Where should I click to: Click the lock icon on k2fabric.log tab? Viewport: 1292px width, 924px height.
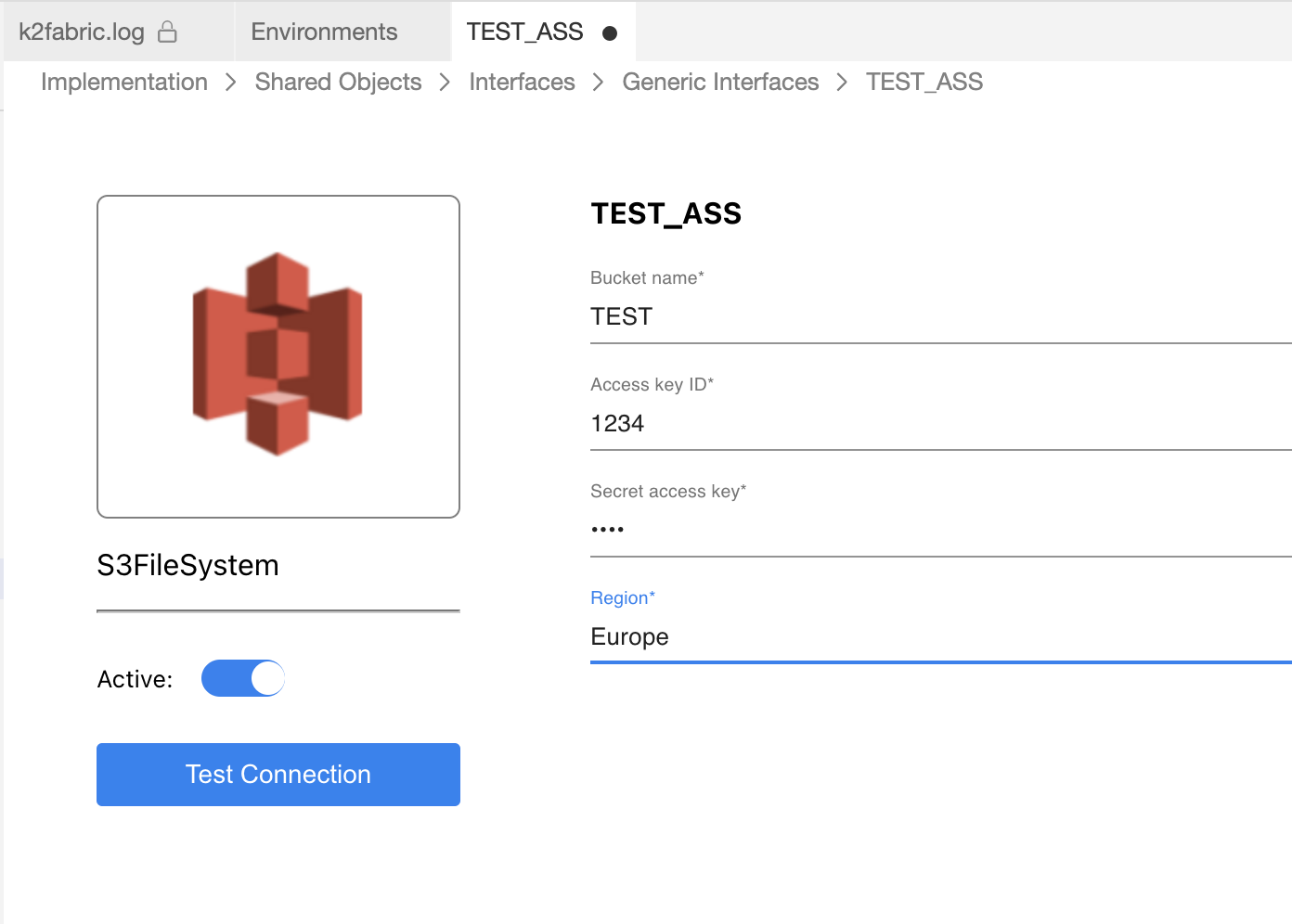point(167,32)
